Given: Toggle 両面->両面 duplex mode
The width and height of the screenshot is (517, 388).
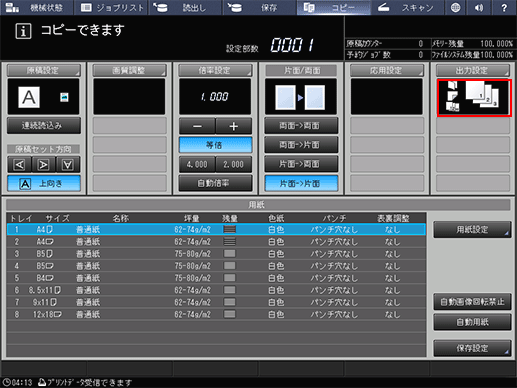Looking at the screenshot, I should [x=301, y=126].
